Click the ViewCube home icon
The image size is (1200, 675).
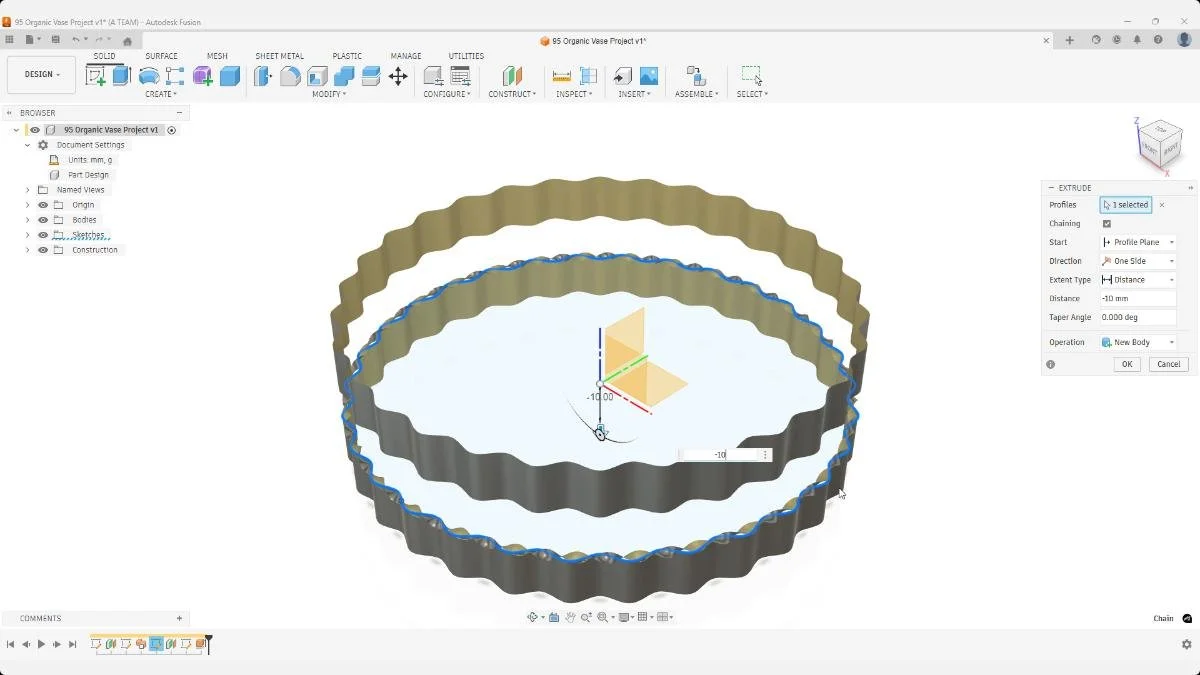[x=1128, y=120]
